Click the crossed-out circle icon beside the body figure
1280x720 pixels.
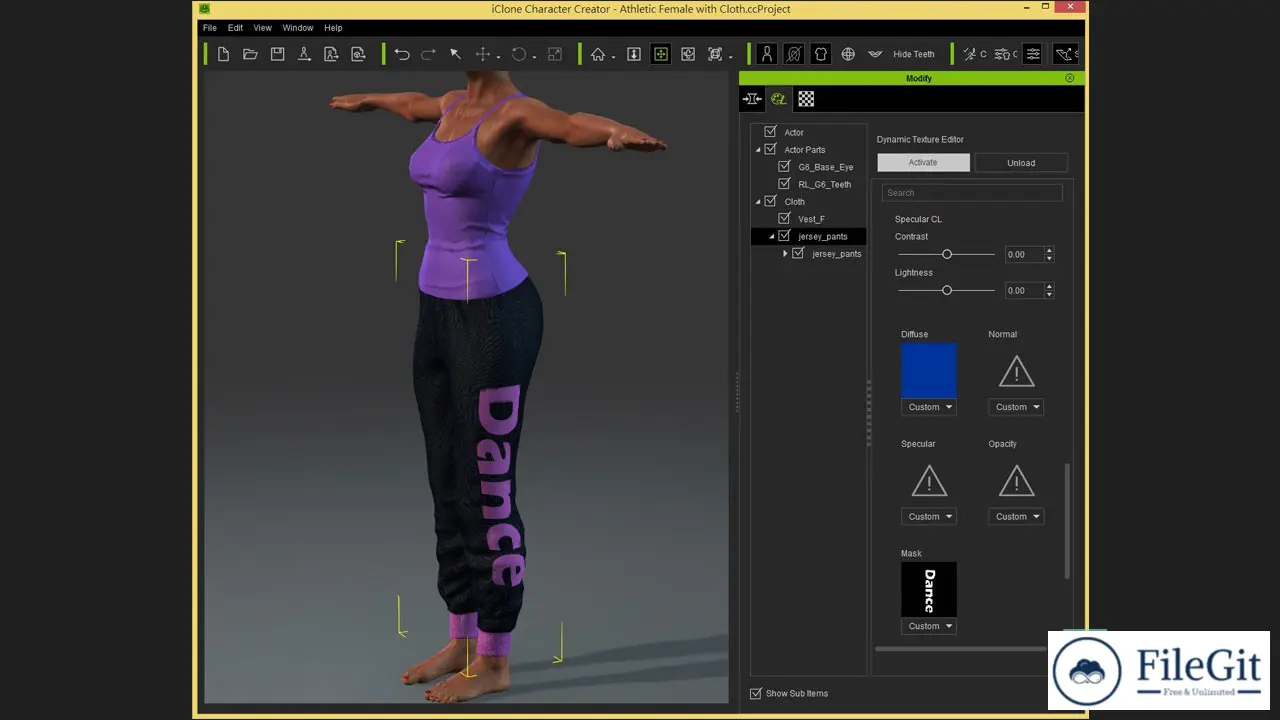794,54
